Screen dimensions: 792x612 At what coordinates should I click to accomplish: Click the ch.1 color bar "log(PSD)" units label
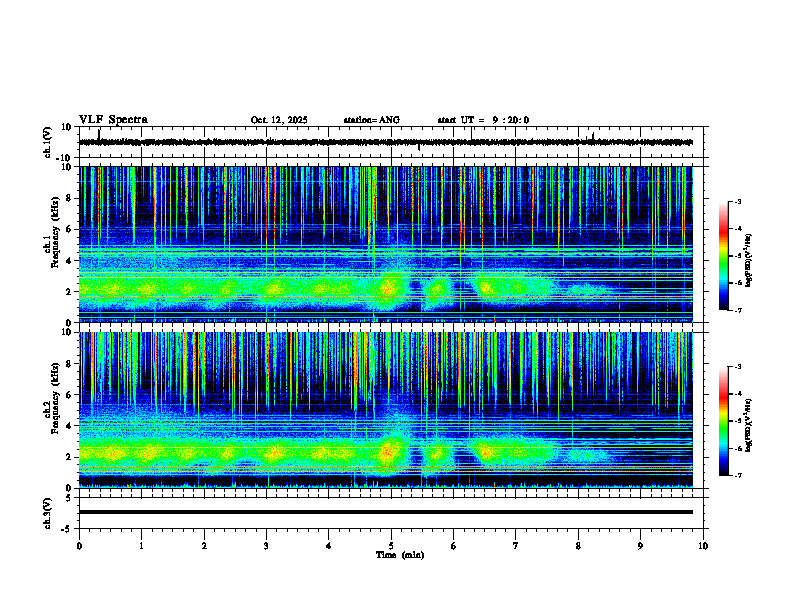point(749,260)
